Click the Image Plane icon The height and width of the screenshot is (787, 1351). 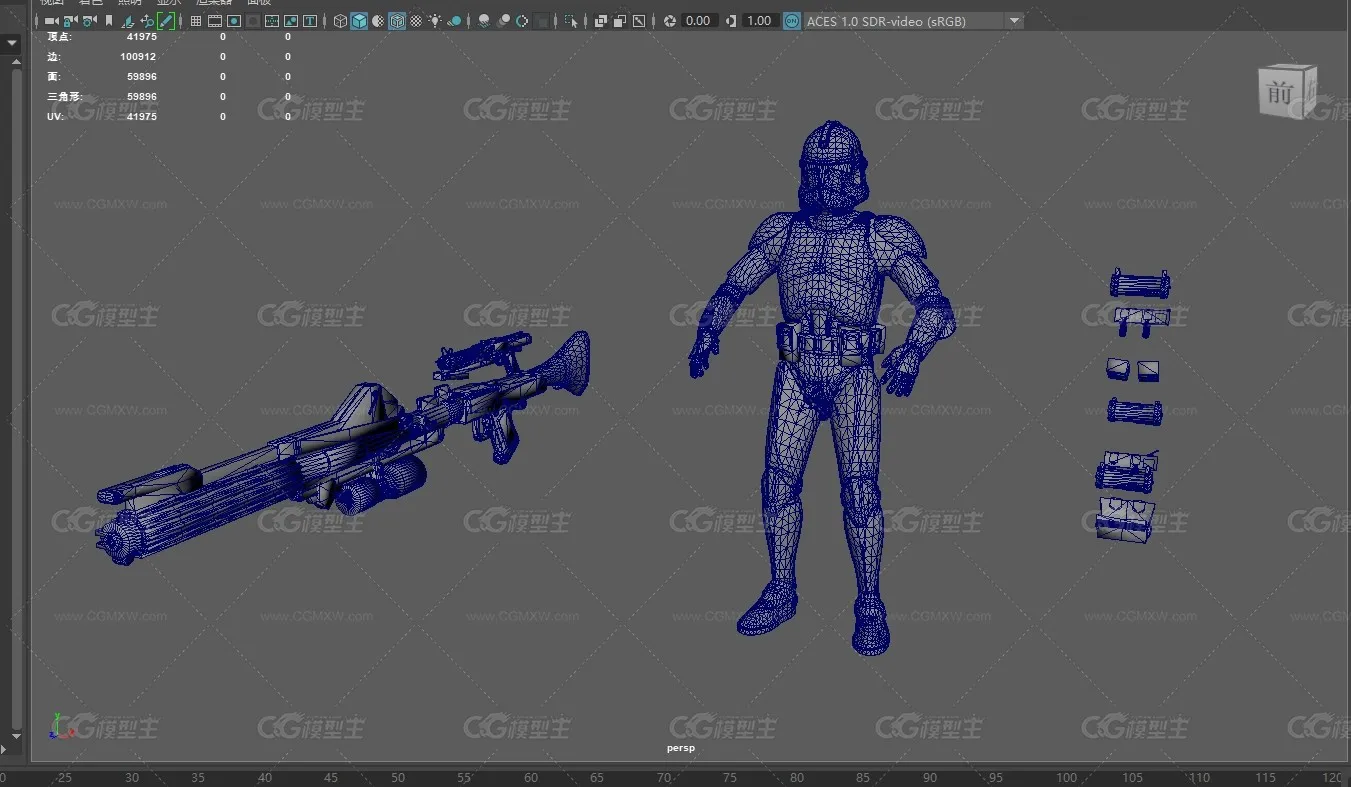[x=129, y=20]
